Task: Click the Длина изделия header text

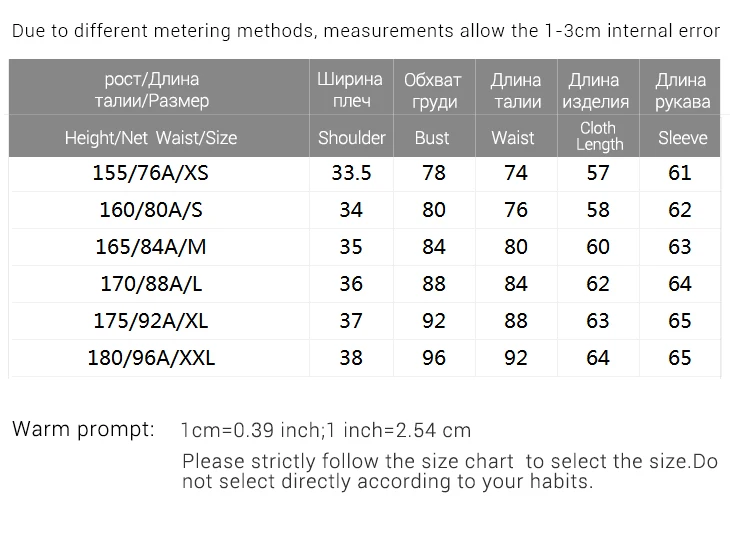Action: 595,91
